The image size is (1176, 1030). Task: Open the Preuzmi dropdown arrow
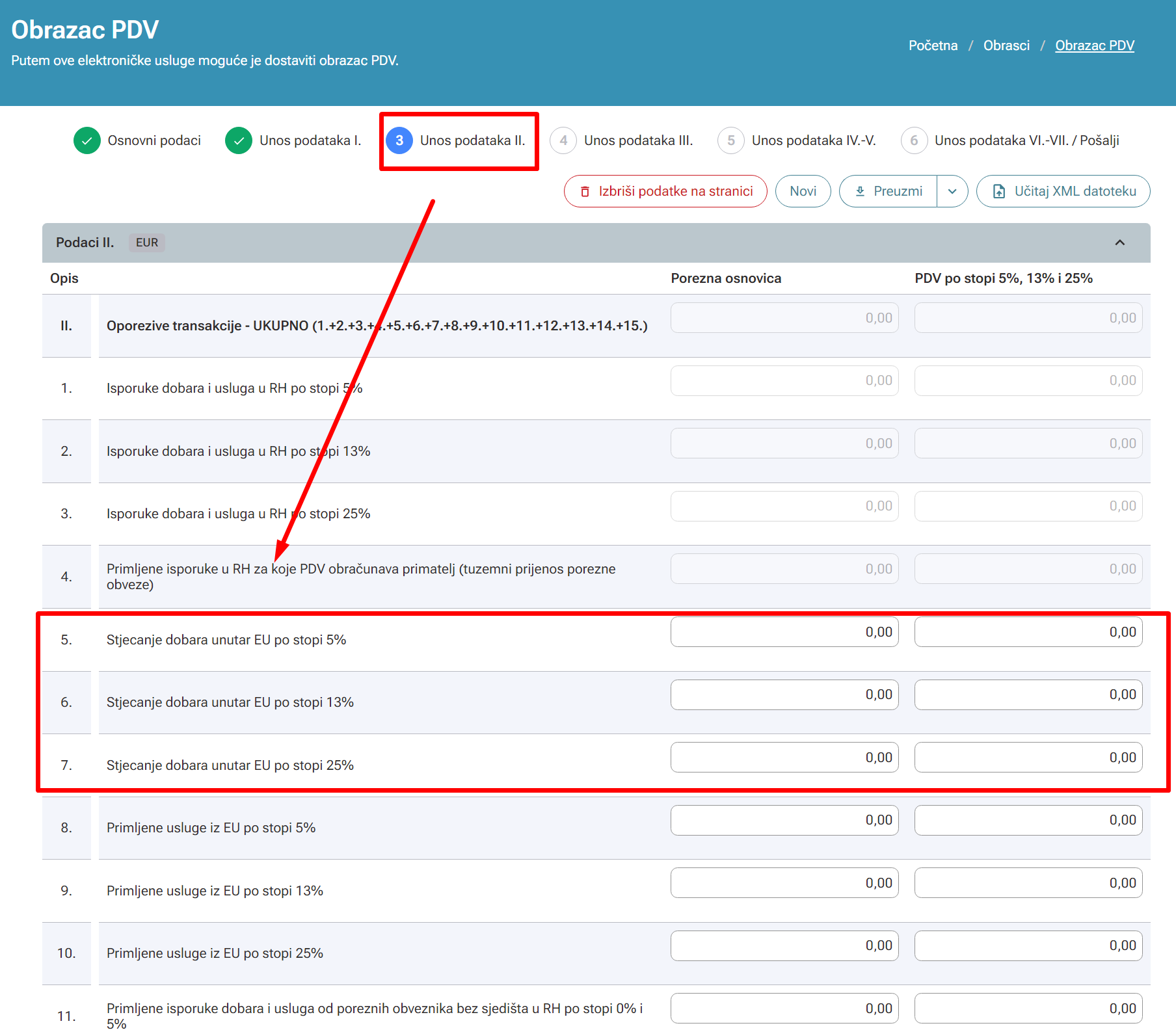[x=952, y=191]
